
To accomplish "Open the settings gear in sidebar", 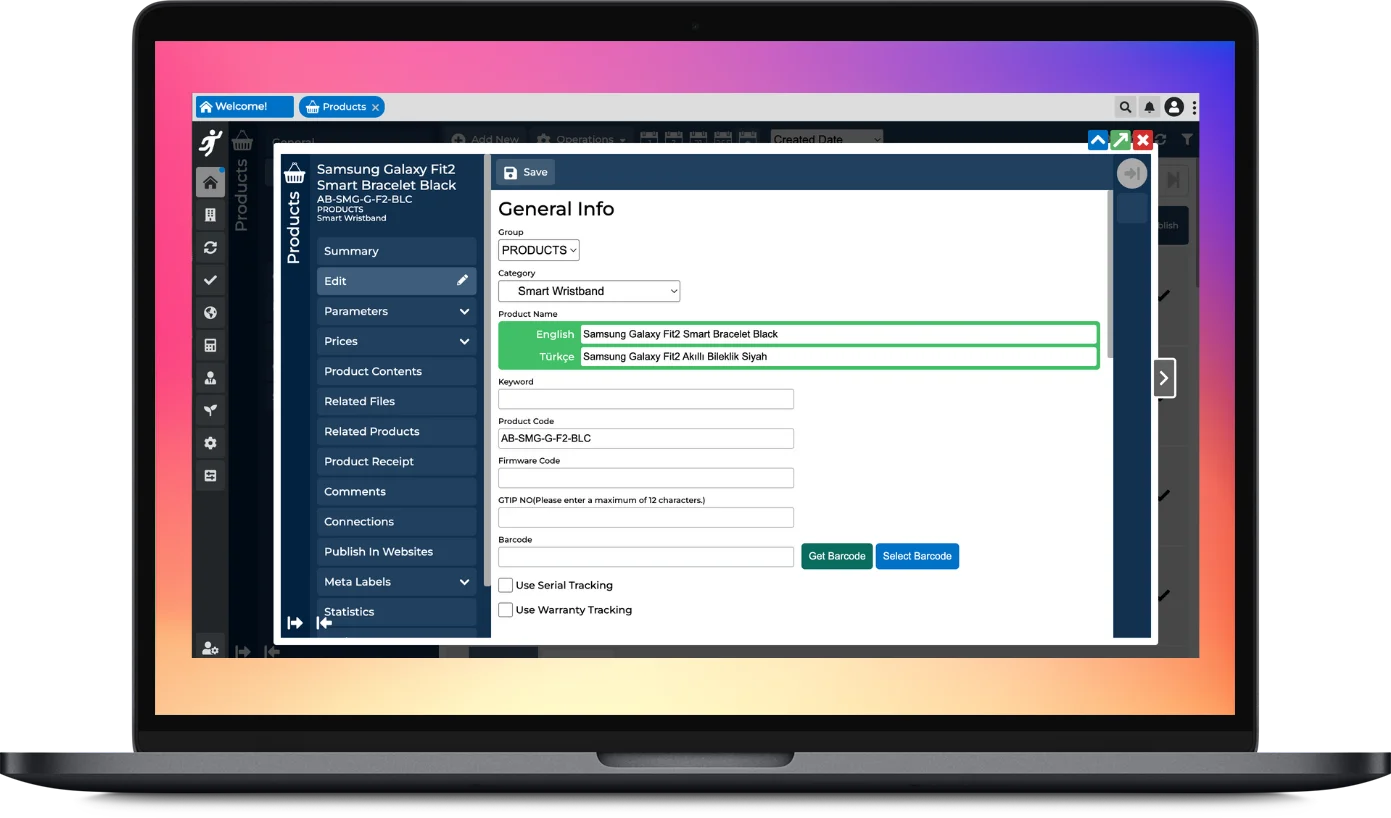I will pyautogui.click(x=210, y=443).
